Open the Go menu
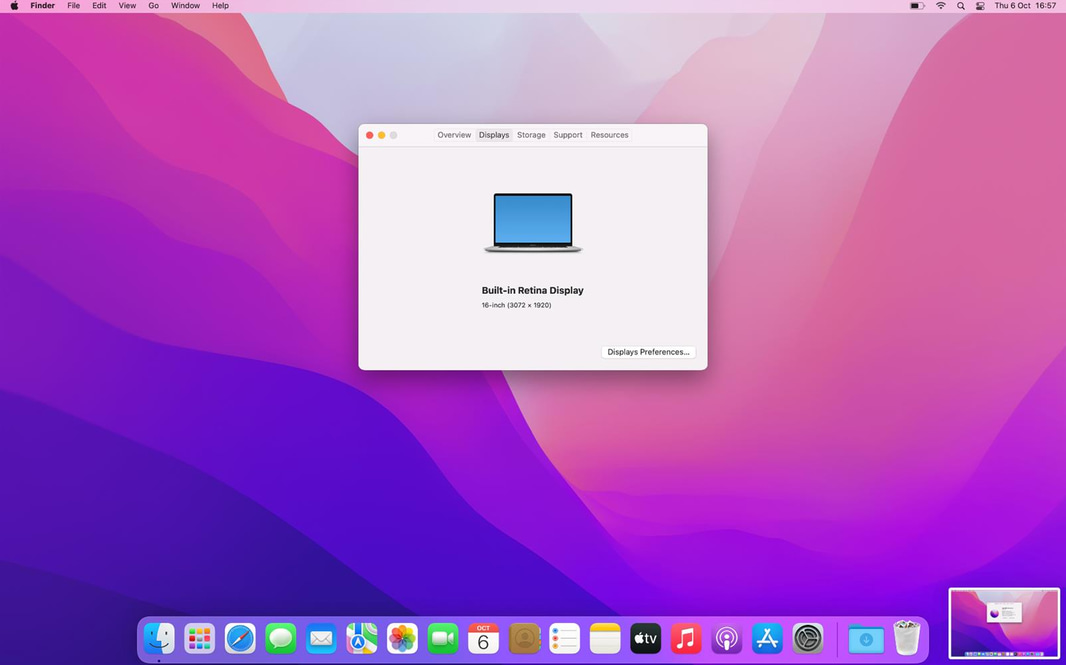Viewport: 1066px width, 665px height. (154, 5)
